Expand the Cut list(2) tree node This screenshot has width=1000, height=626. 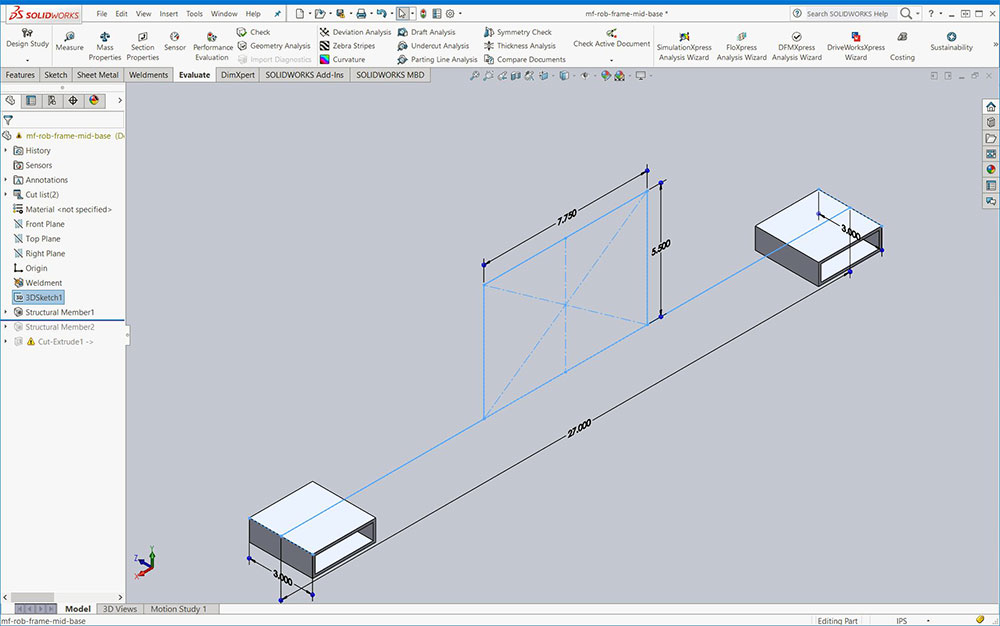click(6, 194)
